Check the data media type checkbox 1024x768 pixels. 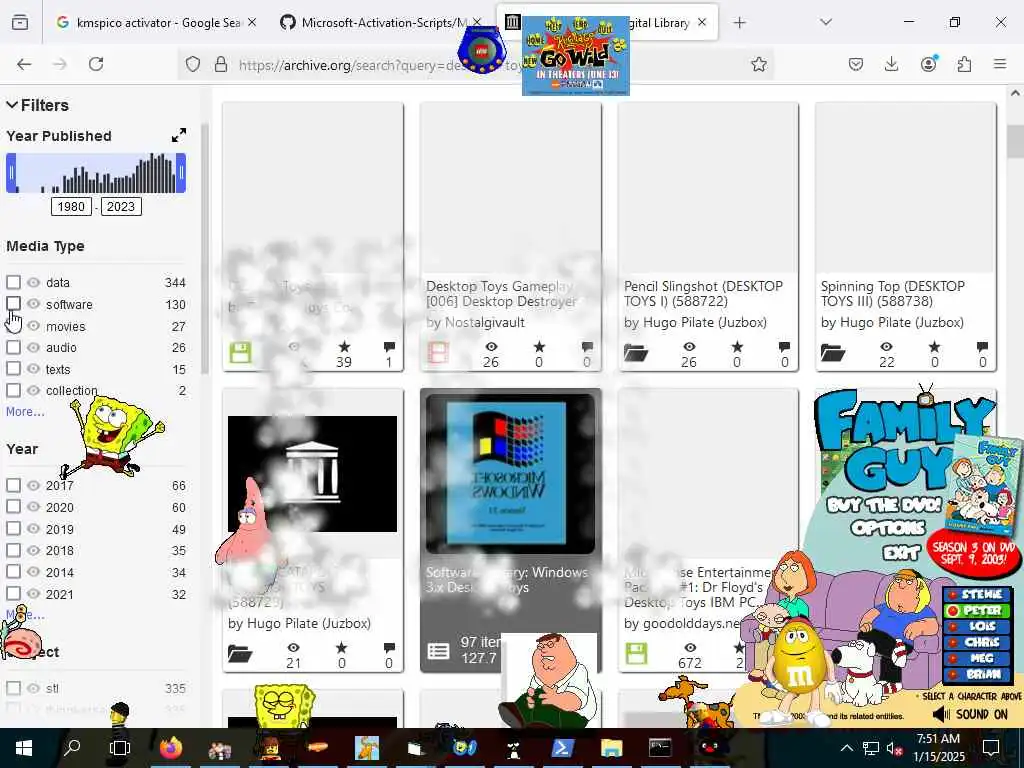[x=13, y=282]
